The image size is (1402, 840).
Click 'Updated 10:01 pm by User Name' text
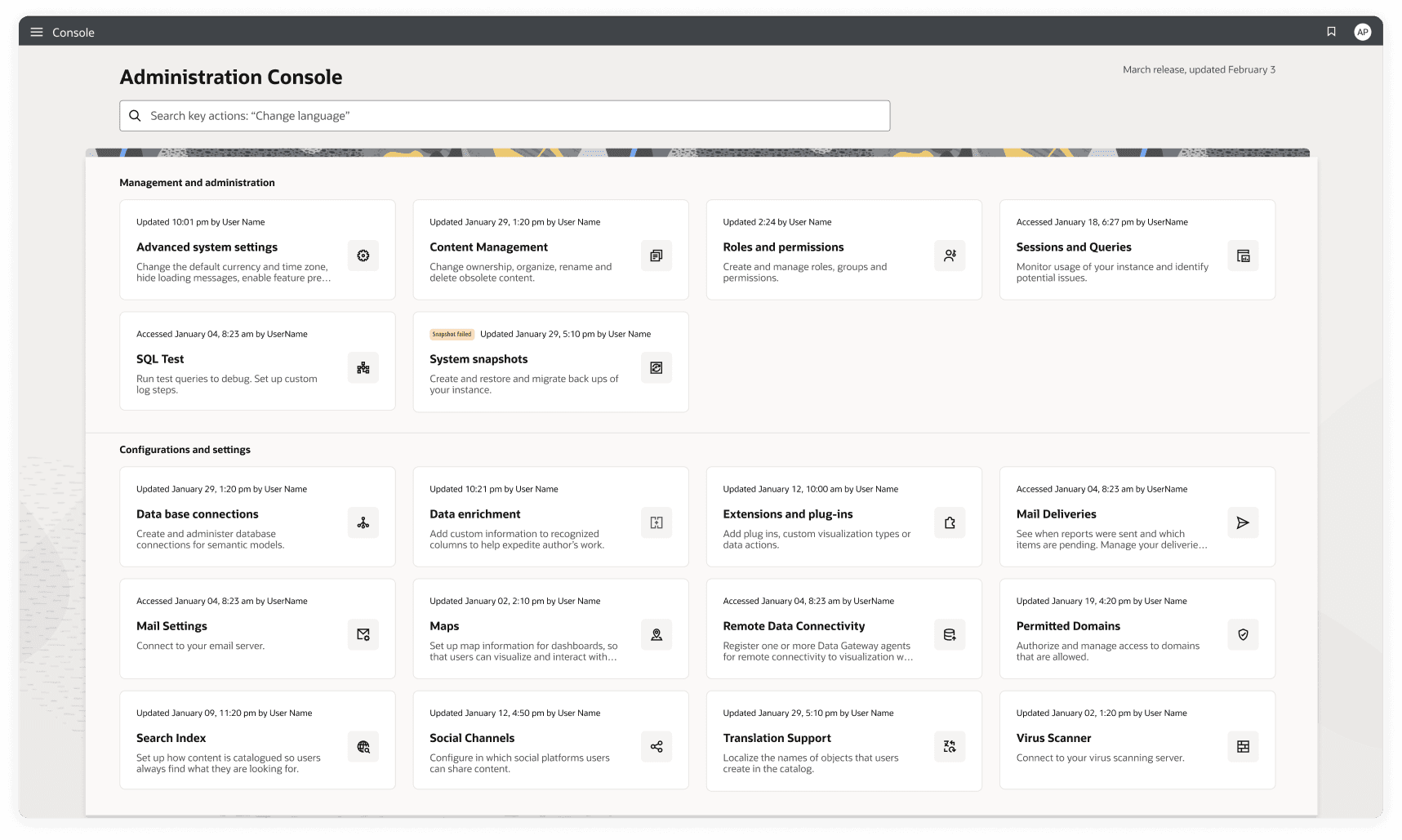[200, 222]
